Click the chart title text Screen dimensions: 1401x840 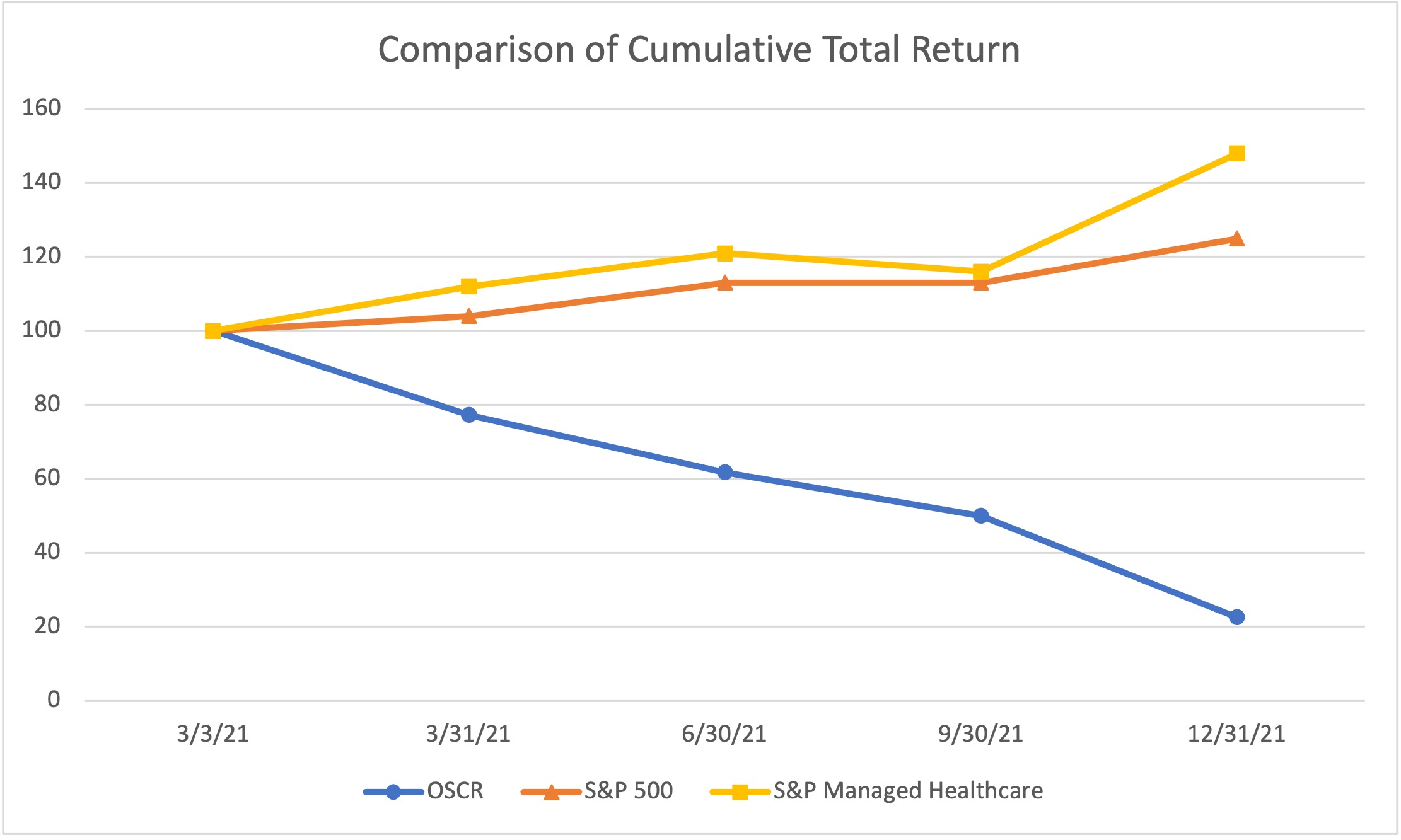point(699,49)
